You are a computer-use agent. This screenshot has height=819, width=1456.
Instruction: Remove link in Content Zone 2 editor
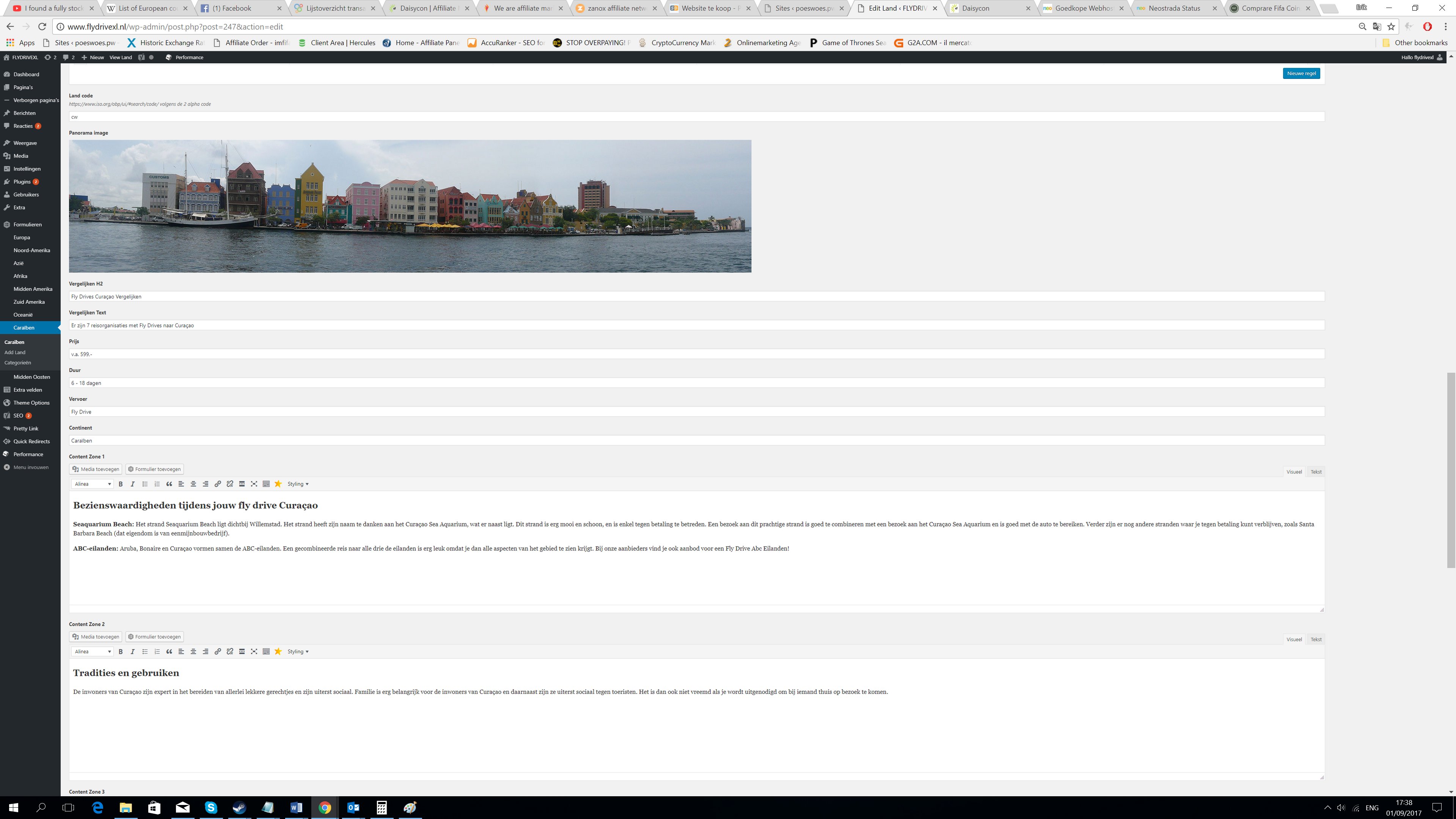(229, 652)
